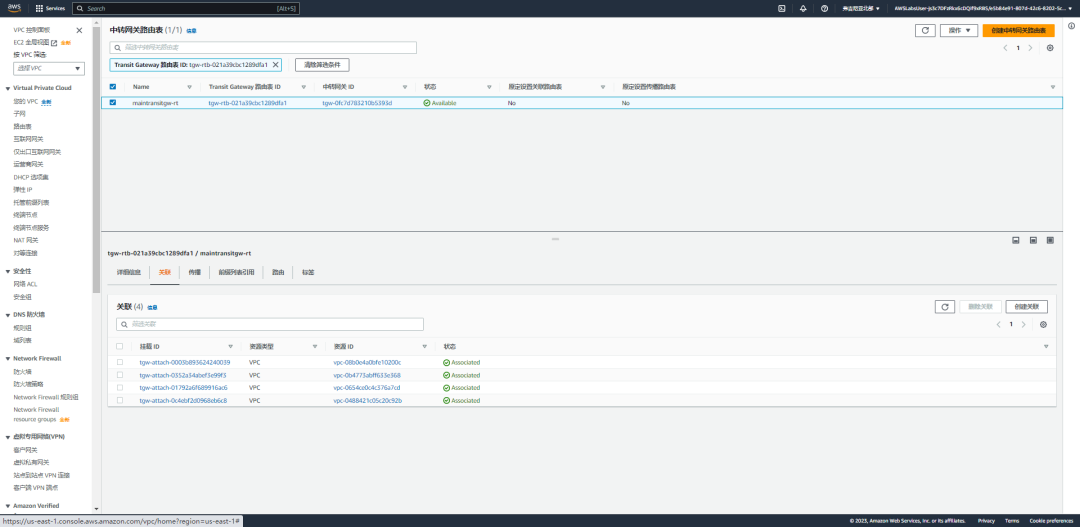1080x527 pixels.
Task: Toggle select-all checkbox in associations header
Action: click(120, 346)
